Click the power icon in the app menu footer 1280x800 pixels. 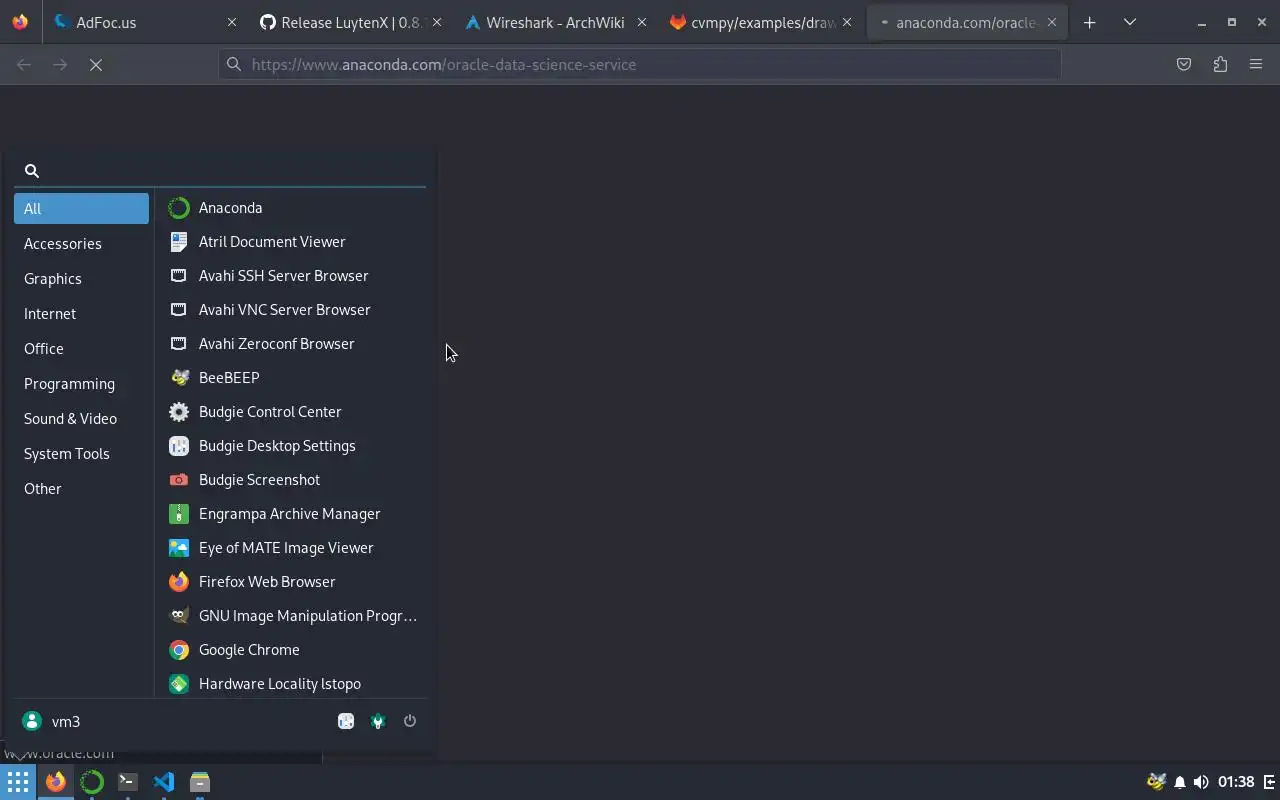tap(410, 721)
